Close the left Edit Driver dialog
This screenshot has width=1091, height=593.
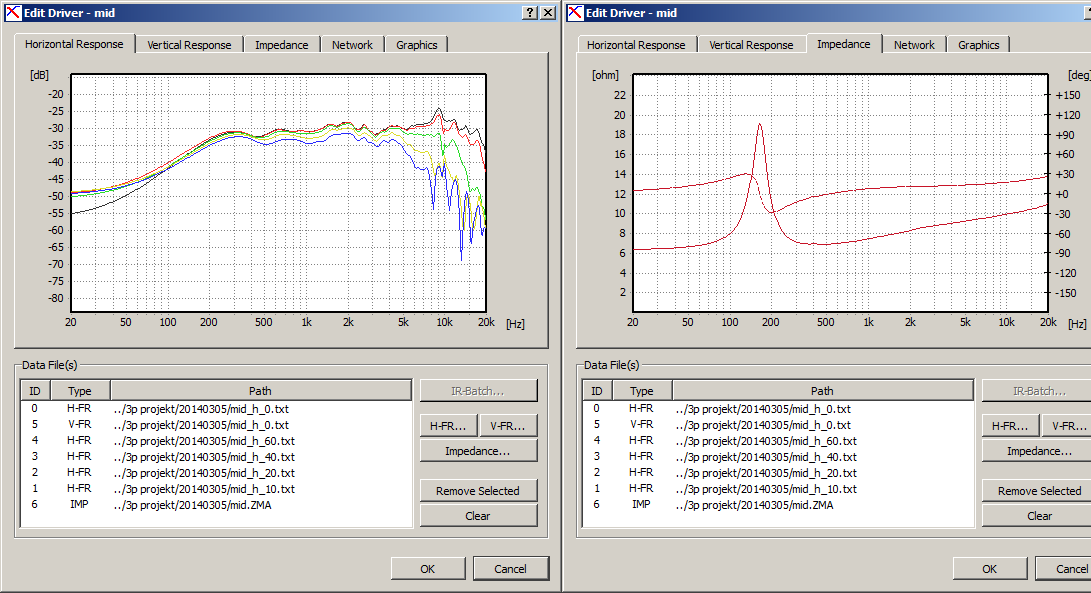point(548,13)
